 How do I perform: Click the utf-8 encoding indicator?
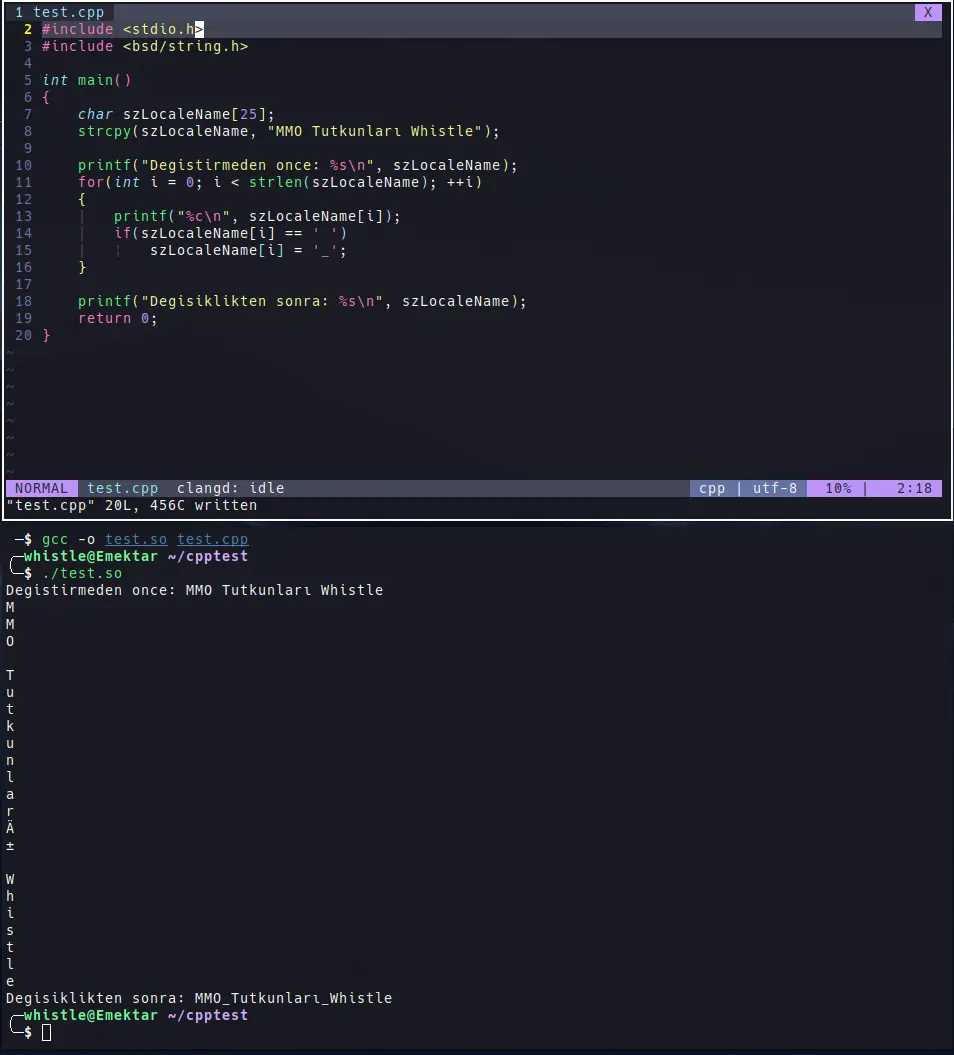775,488
